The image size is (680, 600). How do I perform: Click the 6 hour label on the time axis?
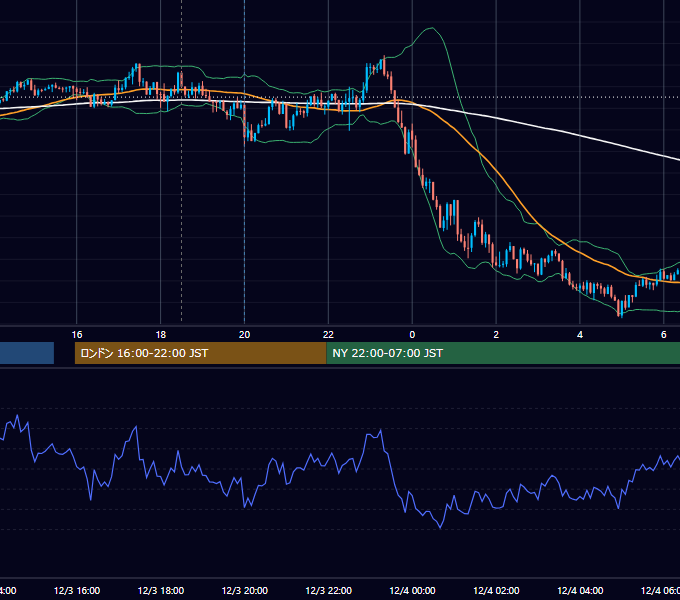point(664,335)
